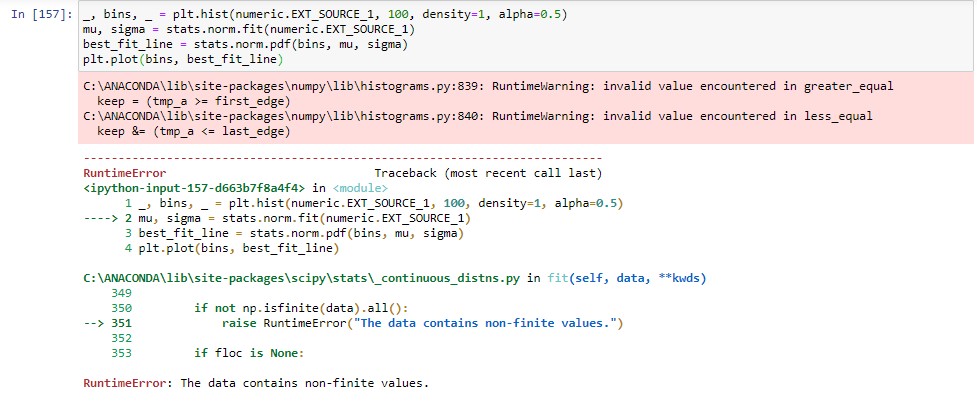977x414 pixels.
Task: Click the histograms.py:840 RuntimeWarning line
Action: pos(477,116)
